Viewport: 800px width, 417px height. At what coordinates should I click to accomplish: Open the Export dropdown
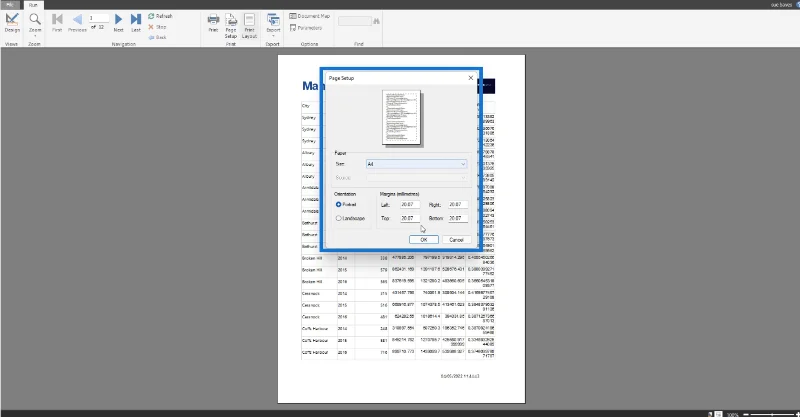(x=273, y=25)
